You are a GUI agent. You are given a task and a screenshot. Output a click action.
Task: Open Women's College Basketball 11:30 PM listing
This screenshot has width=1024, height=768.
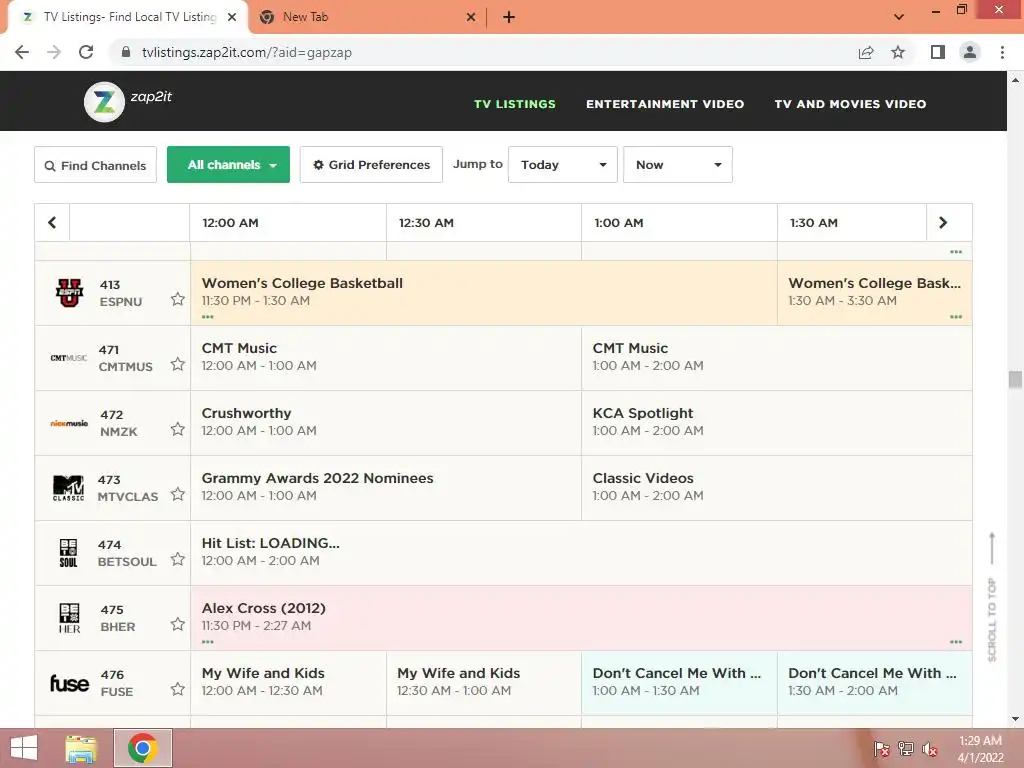(484, 293)
